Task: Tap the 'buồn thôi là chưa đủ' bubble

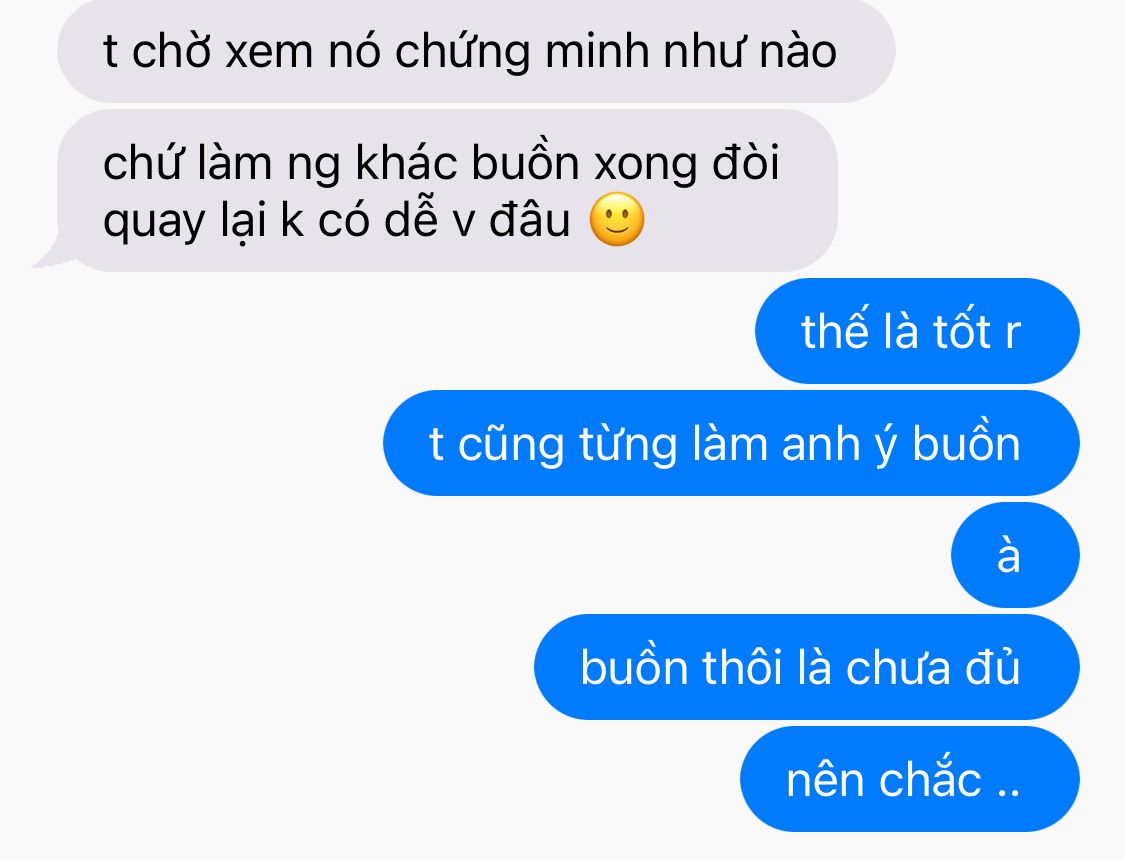Action: 806,667
